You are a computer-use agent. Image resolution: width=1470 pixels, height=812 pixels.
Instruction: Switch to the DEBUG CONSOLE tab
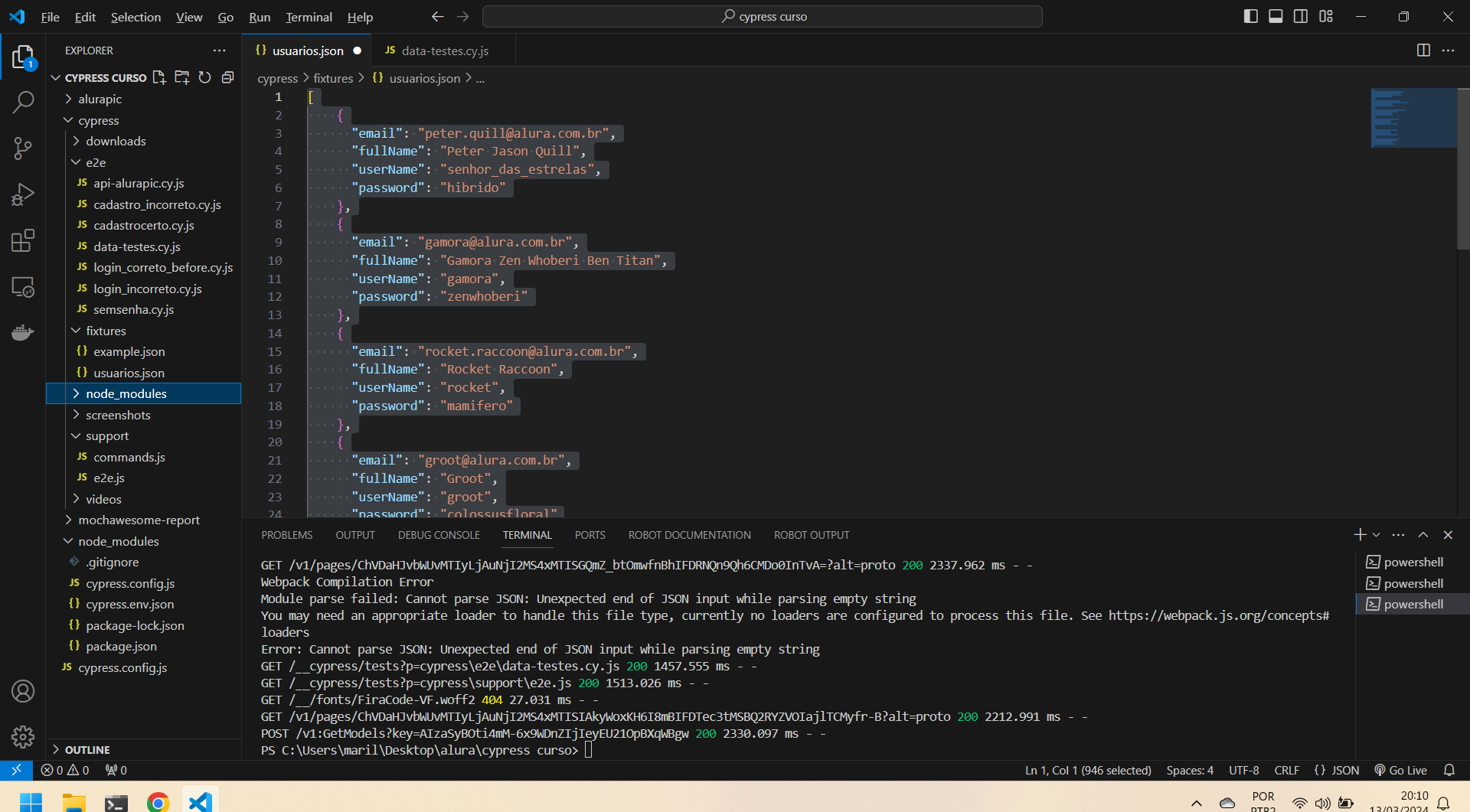pyautogui.click(x=439, y=535)
